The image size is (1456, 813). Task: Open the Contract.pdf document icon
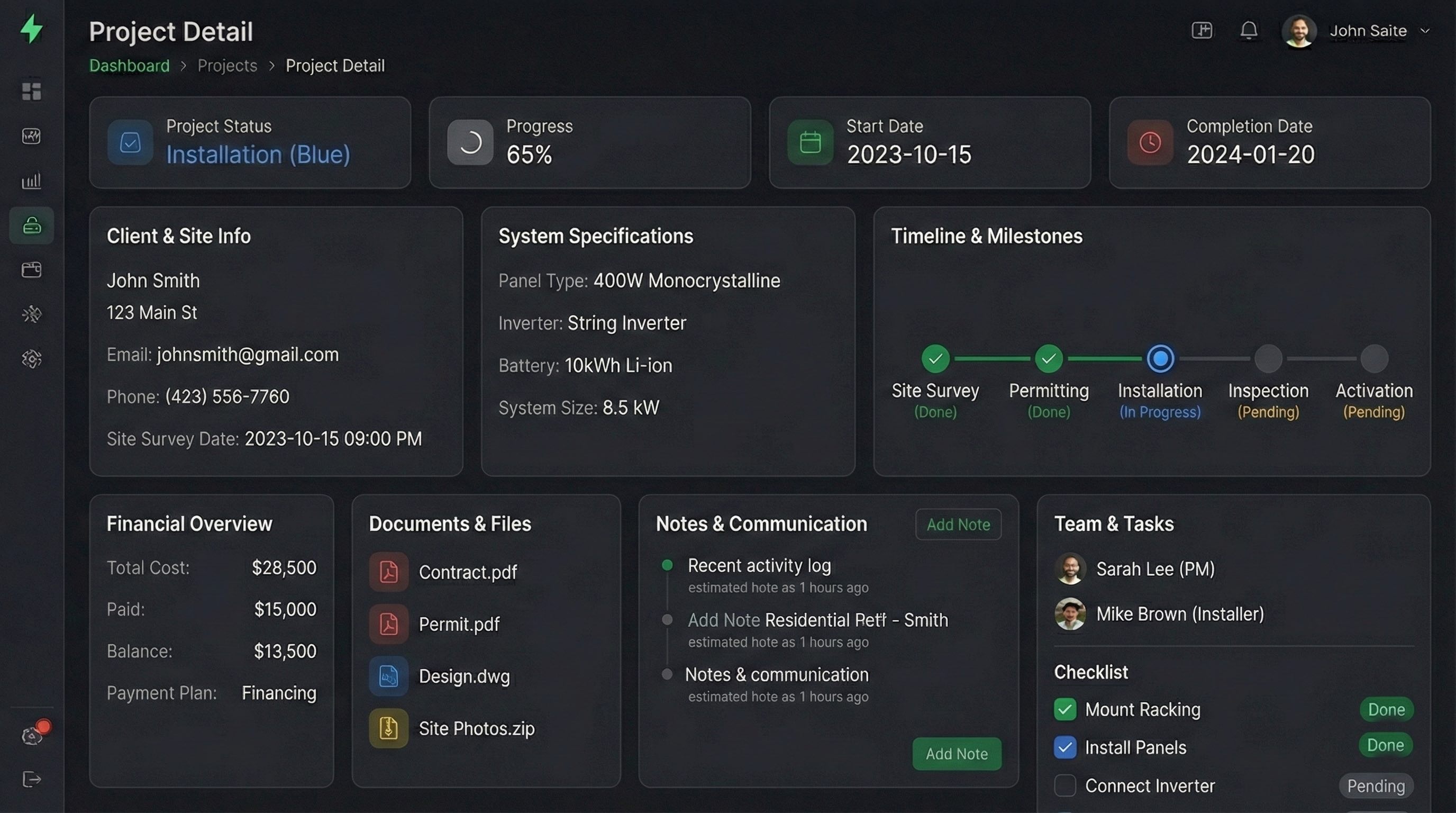pos(388,572)
